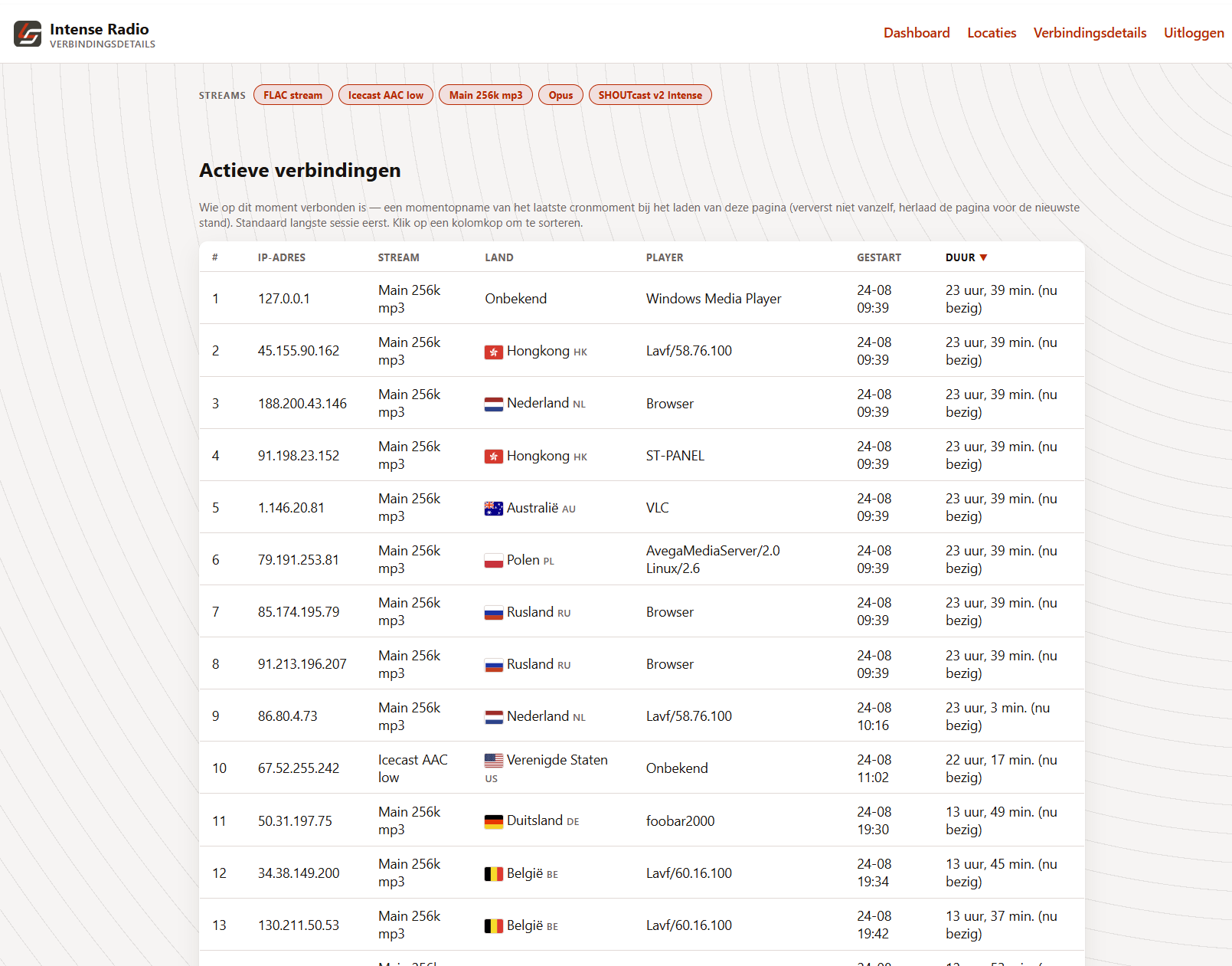The height and width of the screenshot is (966, 1232).
Task: Select the Opus stream pill
Action: point(560,95)
